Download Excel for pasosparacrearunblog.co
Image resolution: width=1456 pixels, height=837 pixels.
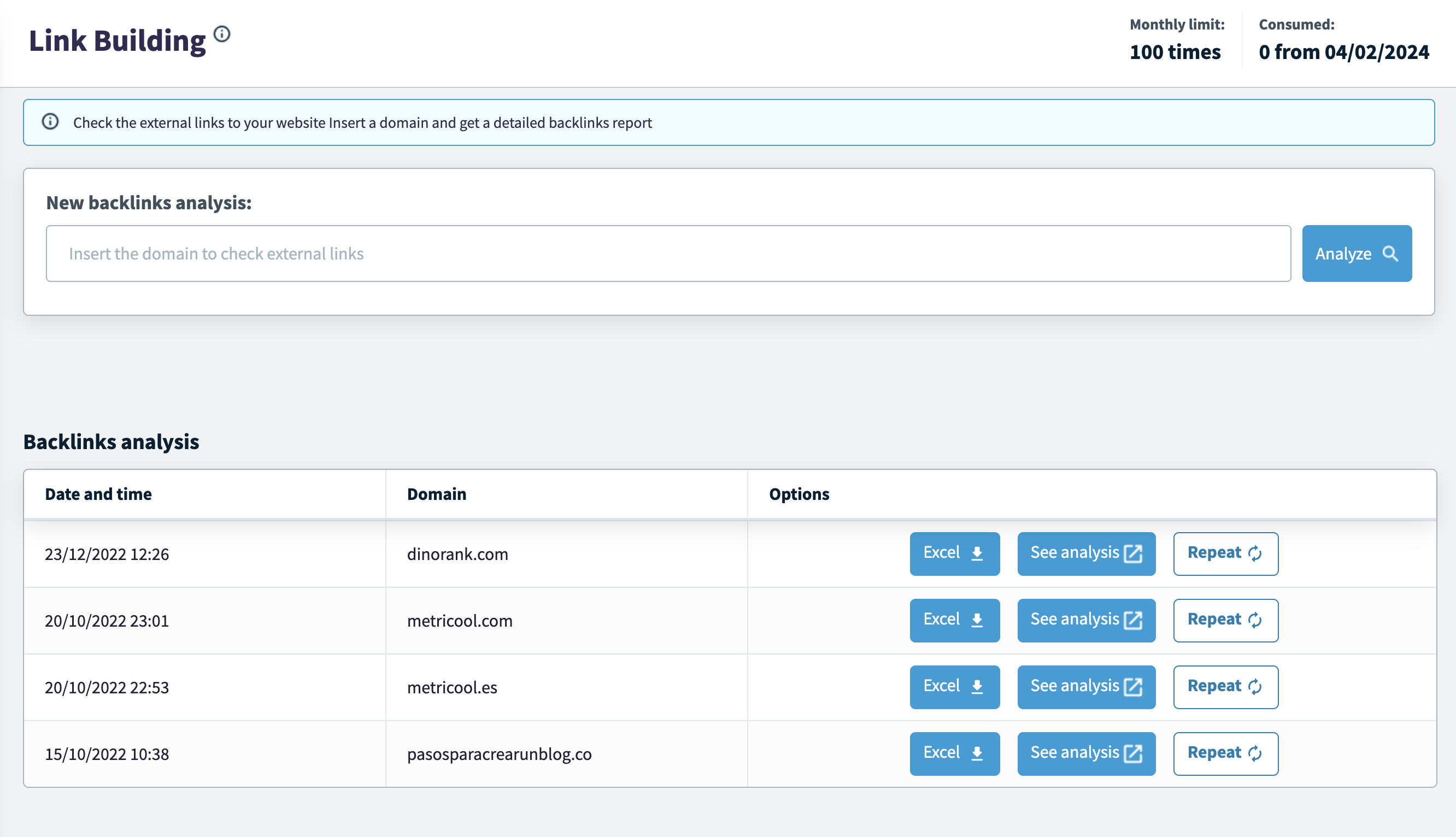click(x=954, y=753)
